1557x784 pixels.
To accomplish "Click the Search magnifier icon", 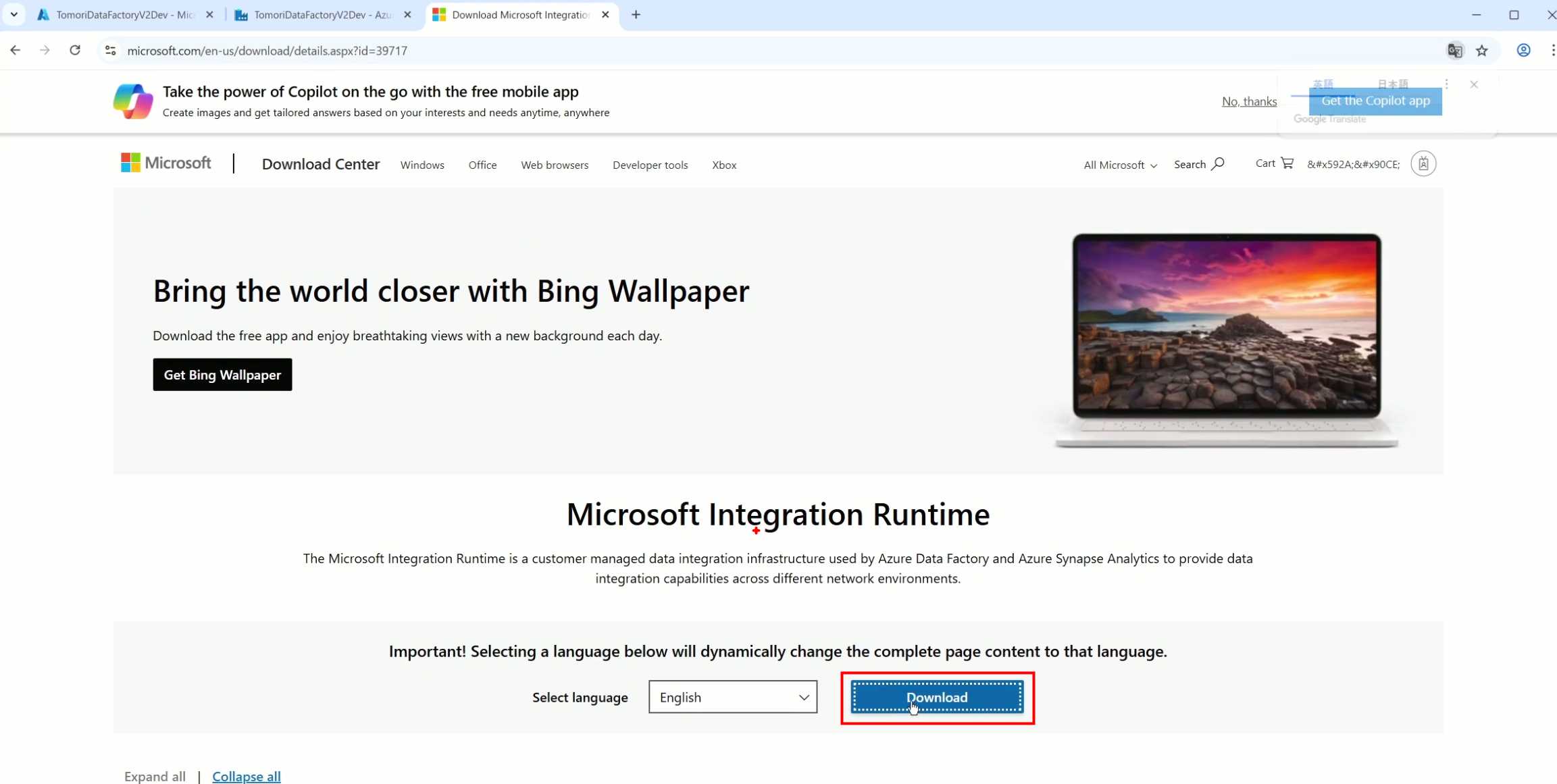I will [1217, 164].
